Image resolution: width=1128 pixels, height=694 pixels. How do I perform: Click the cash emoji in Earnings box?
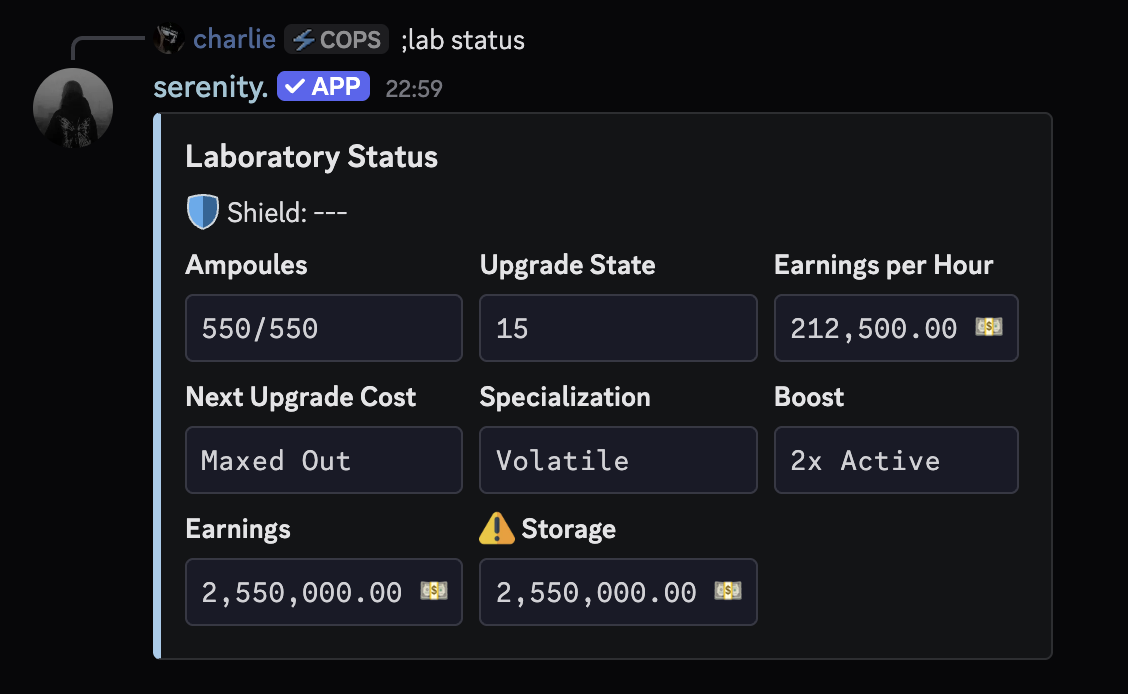(x=434, y=591)
